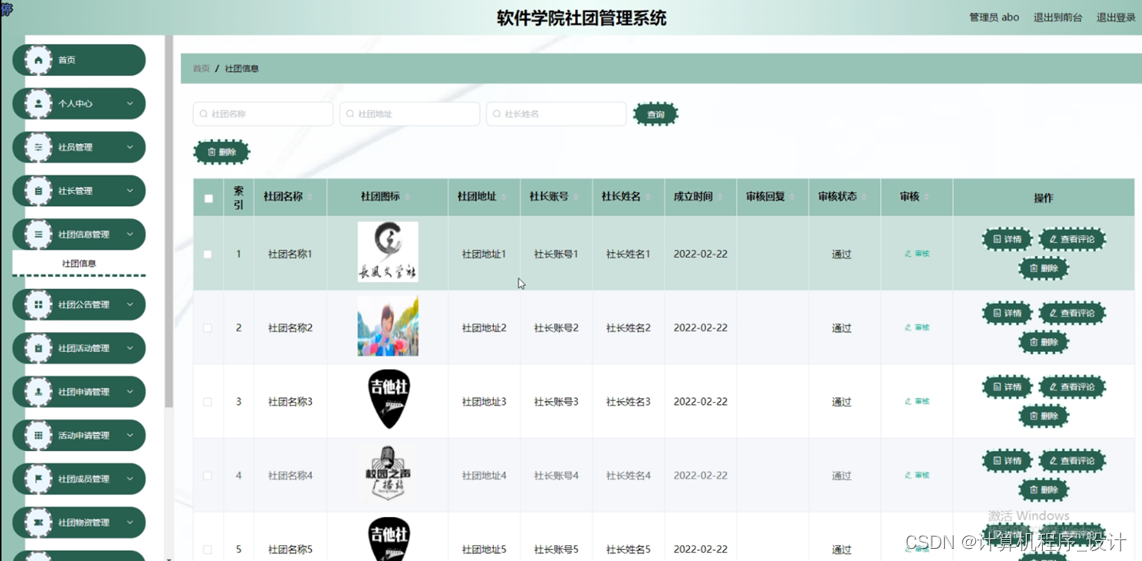Toggle the select-all checkbox in table header

(208, 198)
